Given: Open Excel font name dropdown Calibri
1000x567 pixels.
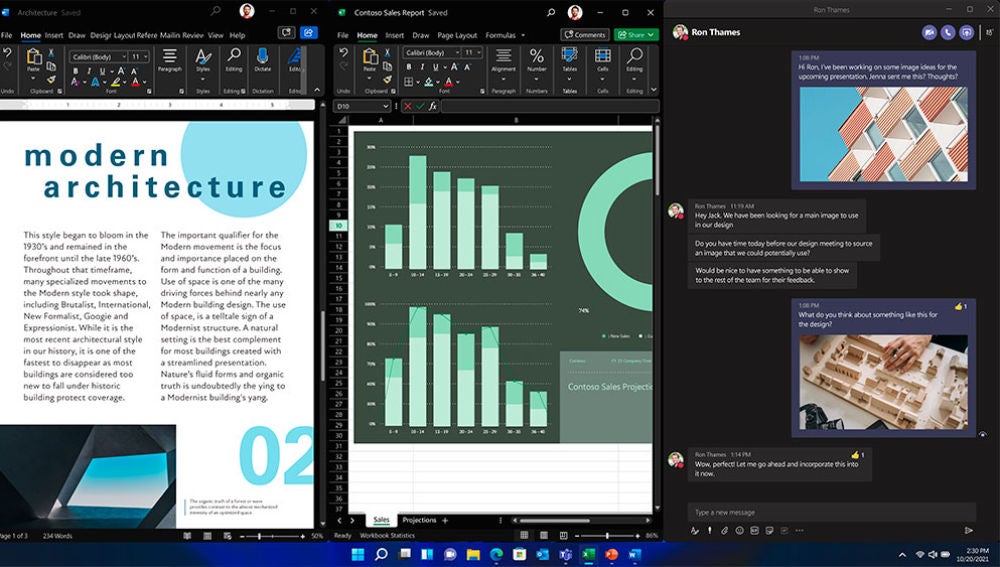Looking at the screenshot, I should tap(457, 52).
